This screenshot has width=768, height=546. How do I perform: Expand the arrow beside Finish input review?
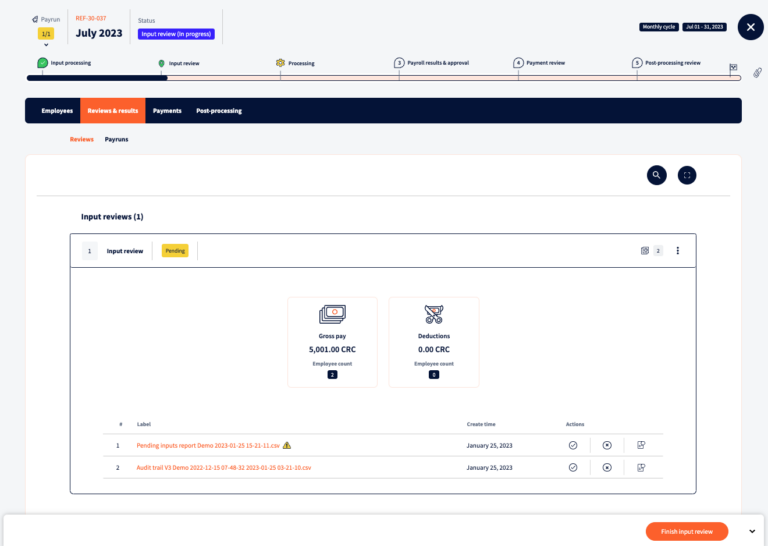click(x=751, y=531)
